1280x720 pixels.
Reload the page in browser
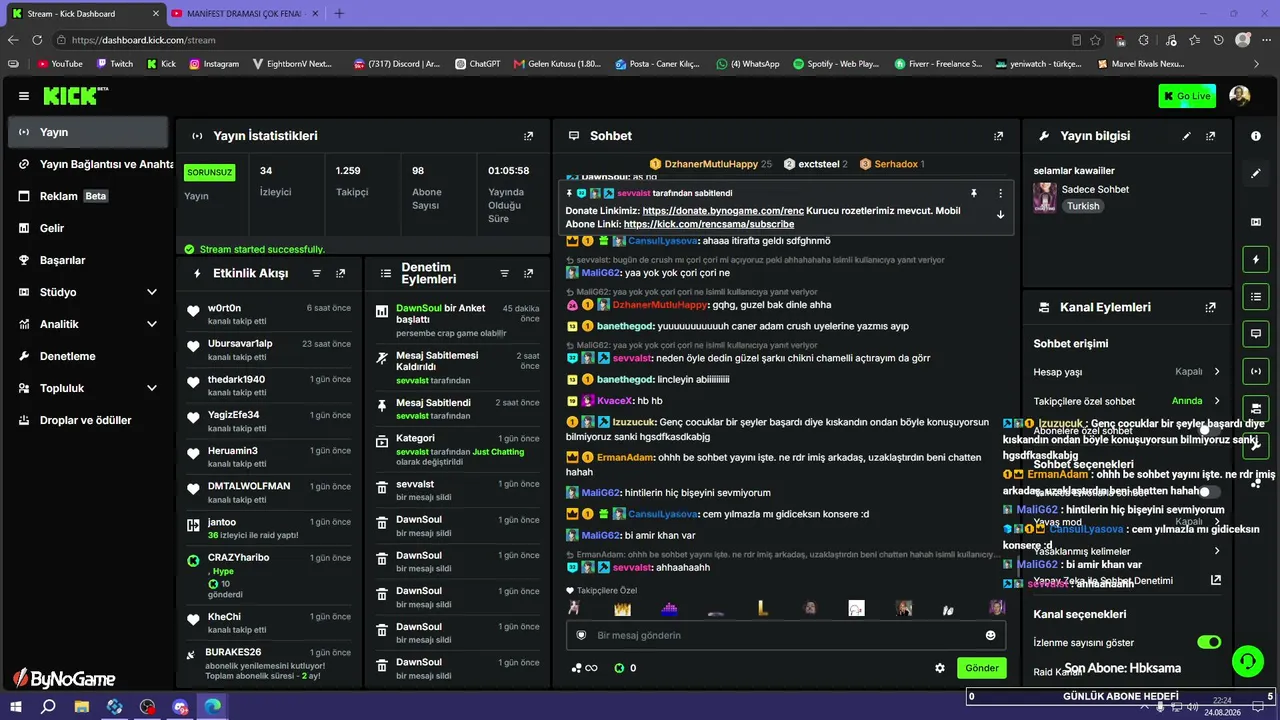[x=37, y=40]
